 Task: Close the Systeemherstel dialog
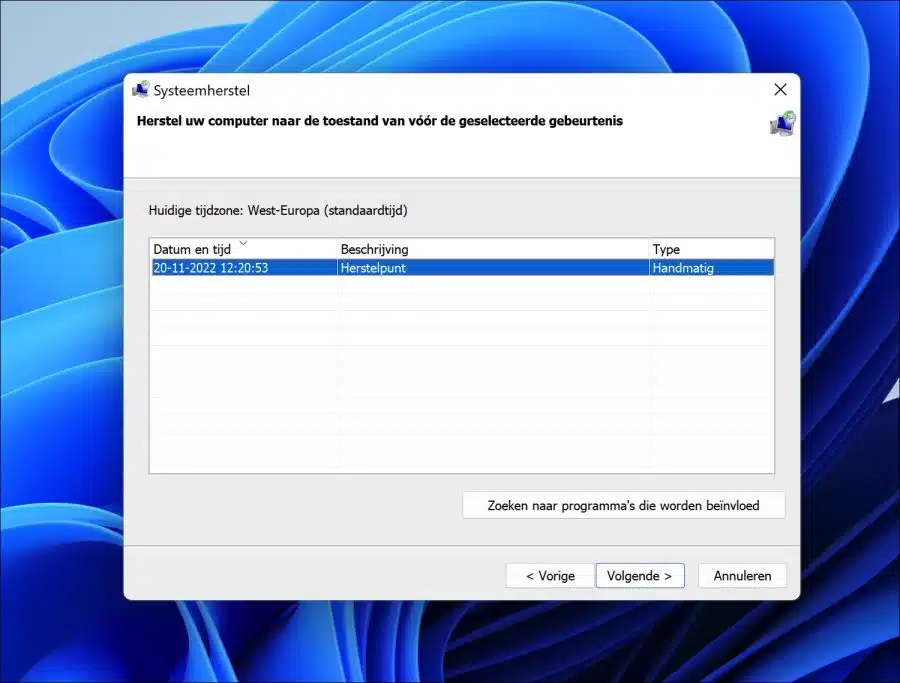pos(780,90)
